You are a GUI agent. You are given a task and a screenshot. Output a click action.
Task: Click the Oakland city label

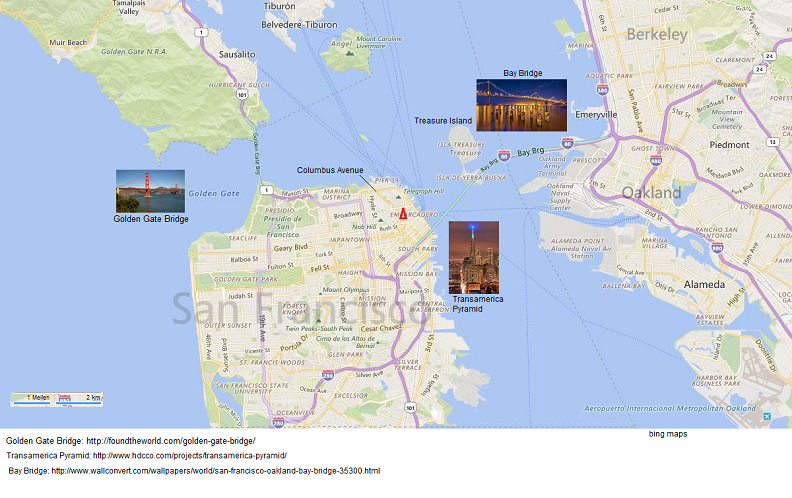(652, 192)
